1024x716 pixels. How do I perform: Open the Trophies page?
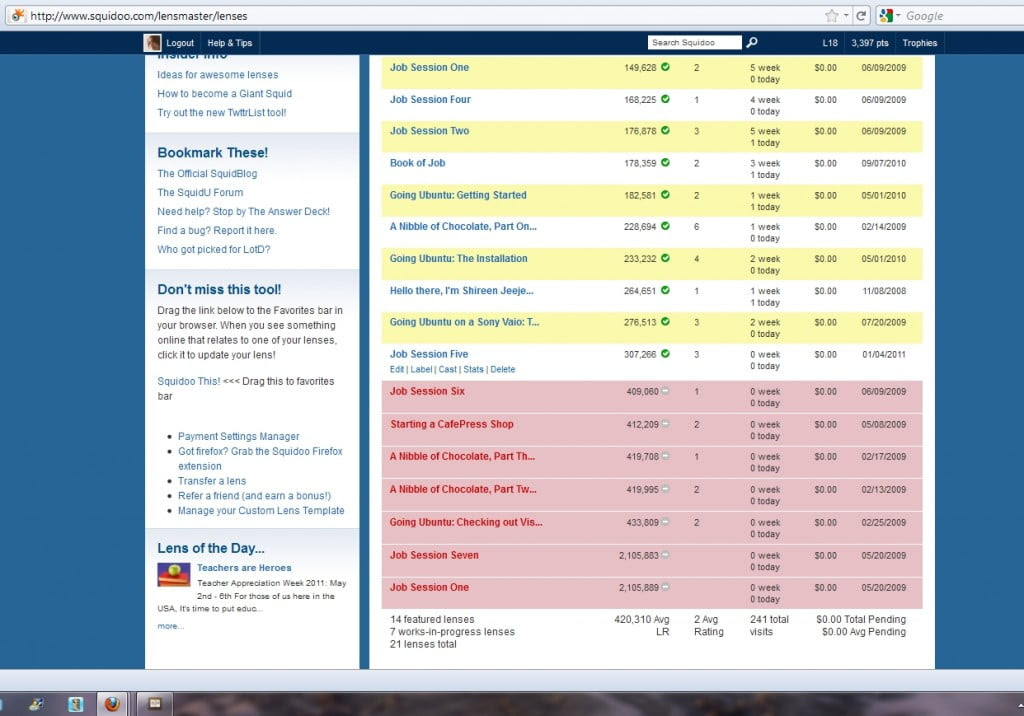(920, 43)
